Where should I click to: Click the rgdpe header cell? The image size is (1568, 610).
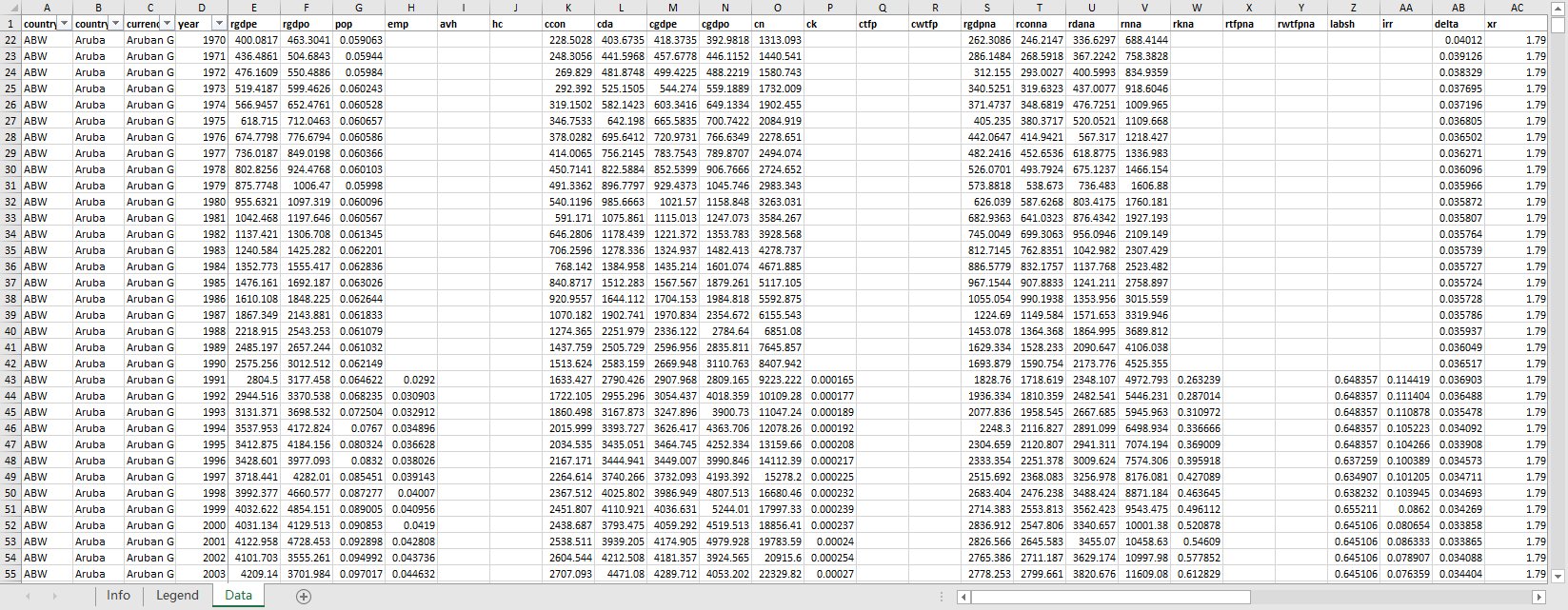tap(254, 24)
